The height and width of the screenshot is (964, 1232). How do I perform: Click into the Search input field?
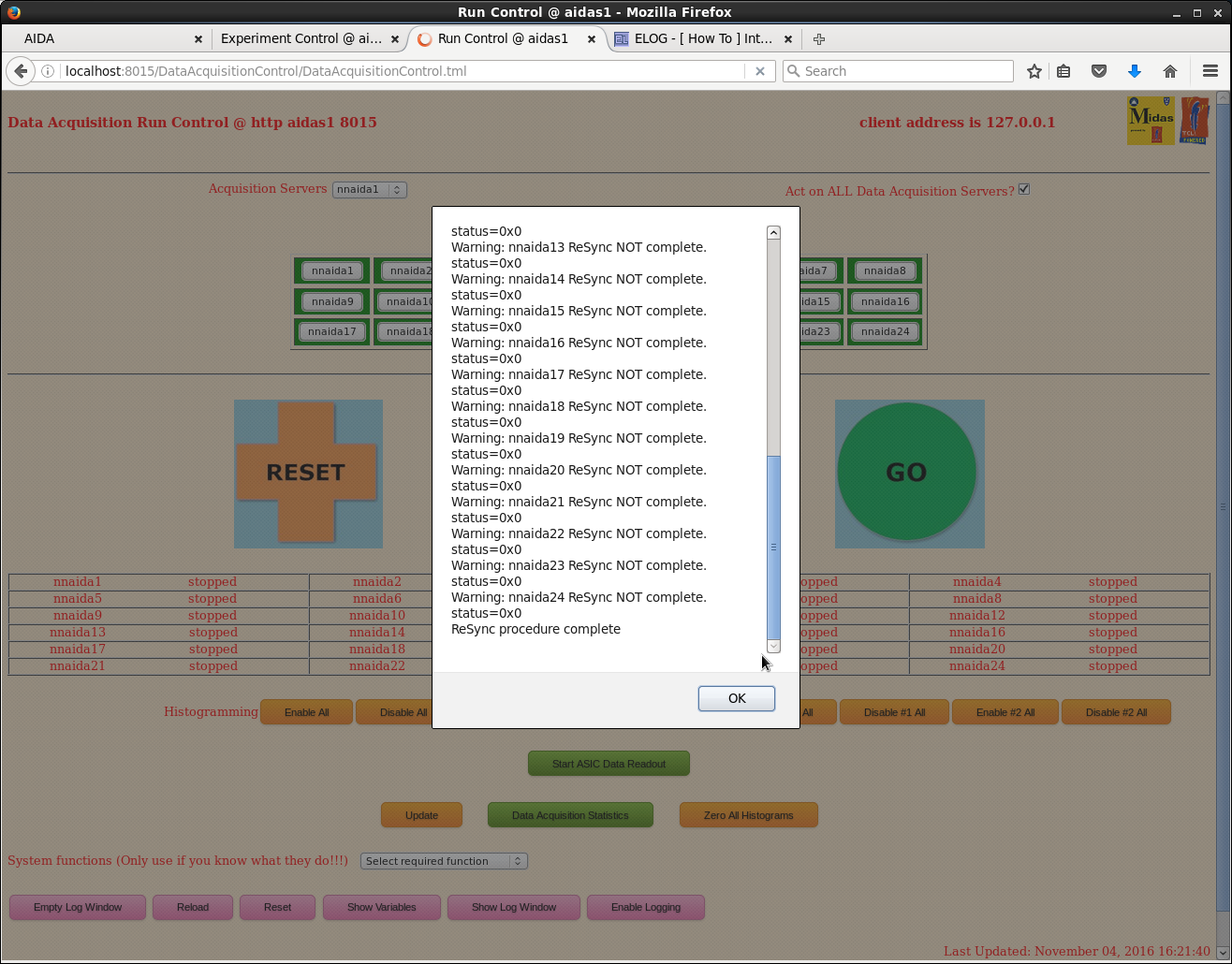click(905, 71)
